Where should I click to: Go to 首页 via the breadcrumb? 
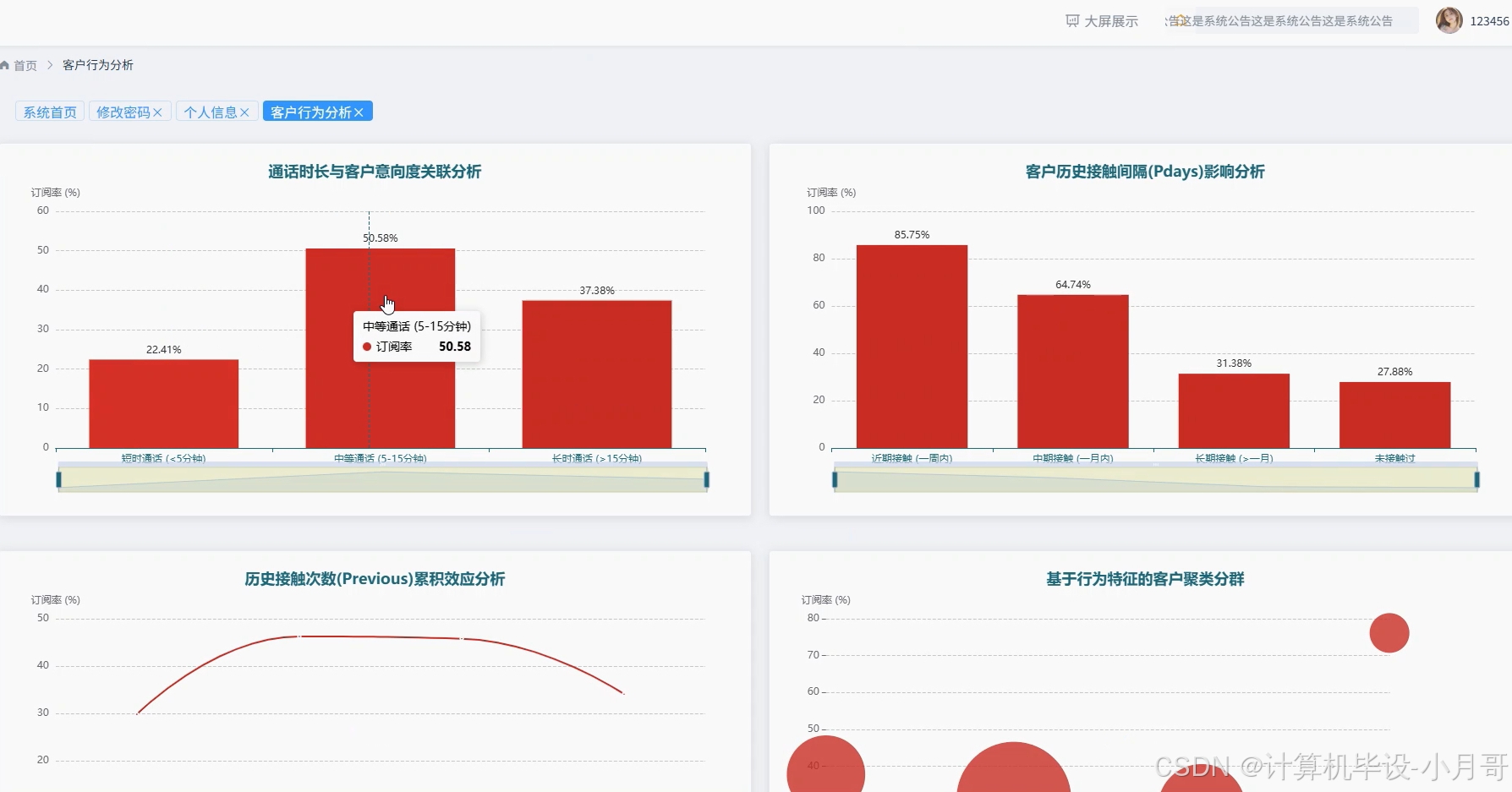click(19, 65)
